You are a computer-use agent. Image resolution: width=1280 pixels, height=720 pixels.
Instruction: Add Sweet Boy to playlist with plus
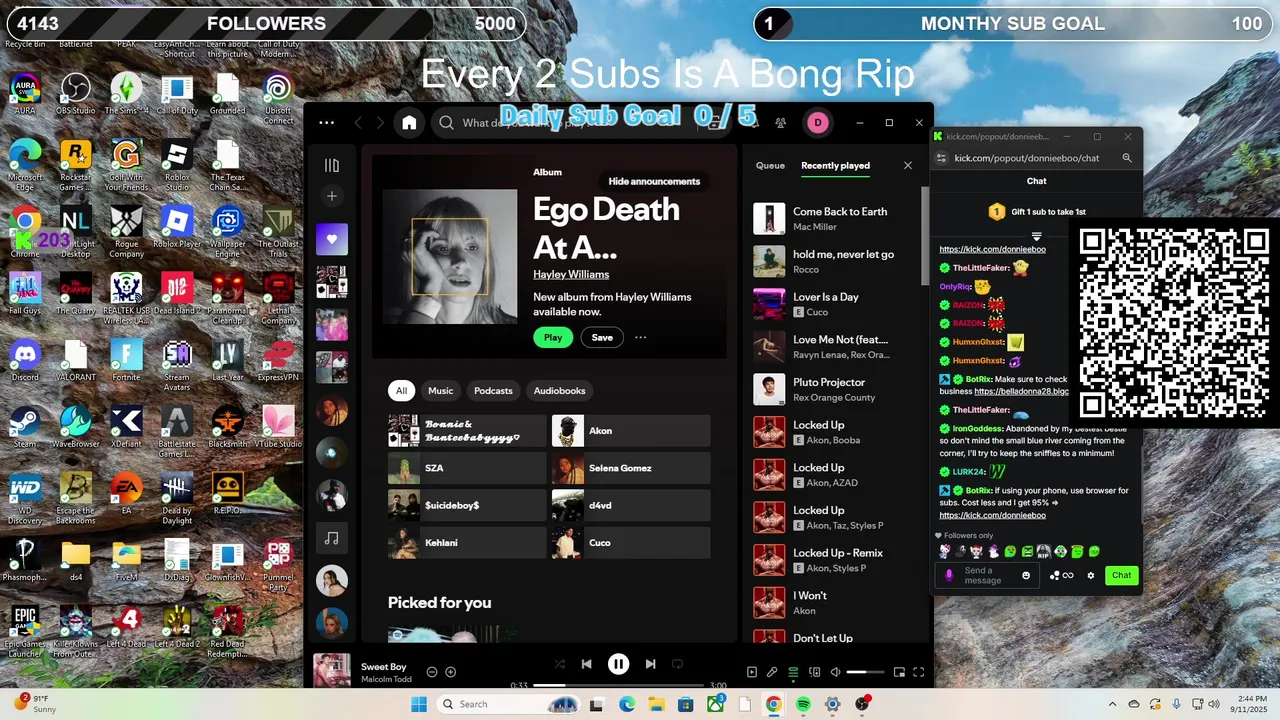coord(451,672)
